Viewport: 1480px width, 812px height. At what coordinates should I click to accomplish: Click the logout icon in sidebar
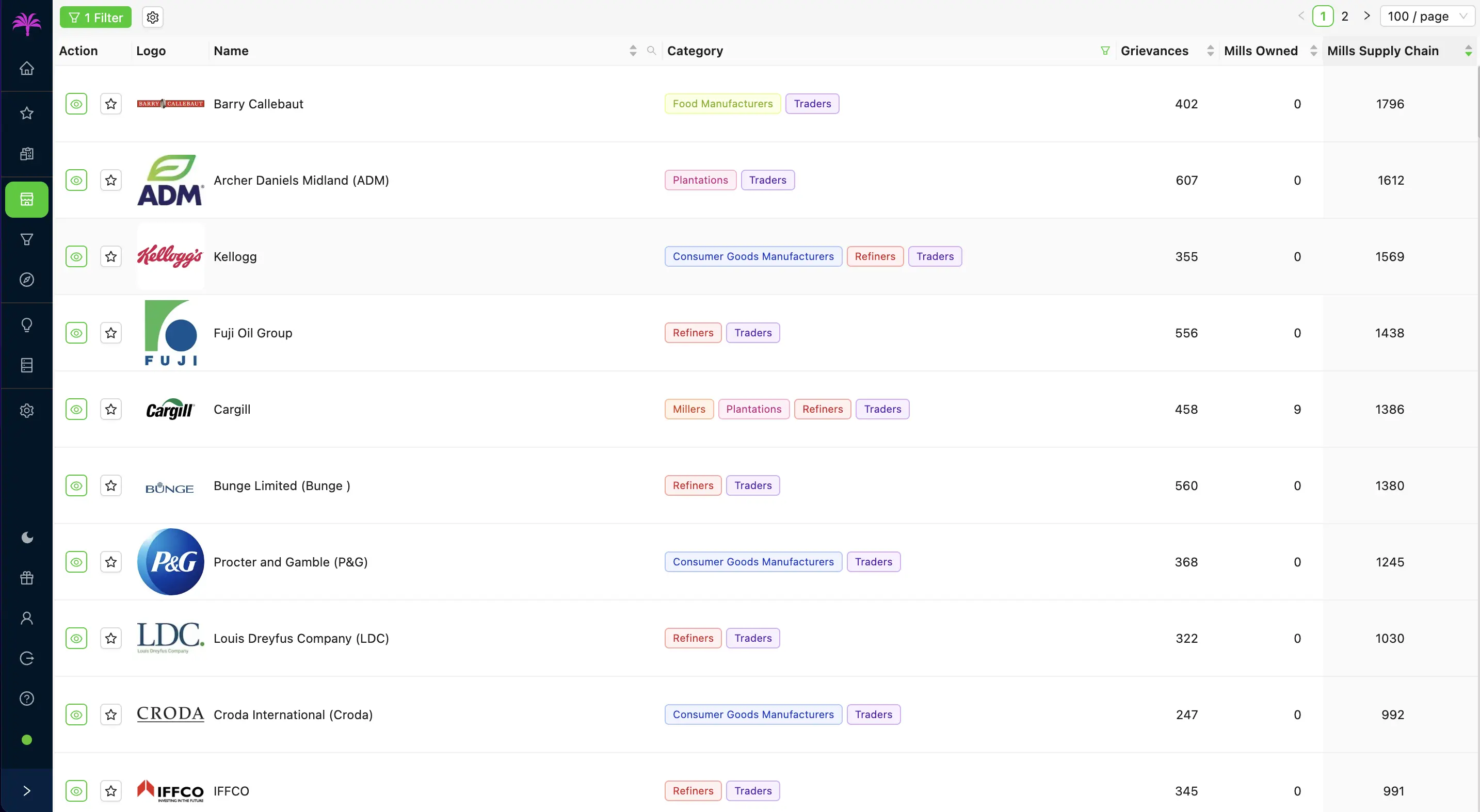pyautogui.click(x=26, y=658)
